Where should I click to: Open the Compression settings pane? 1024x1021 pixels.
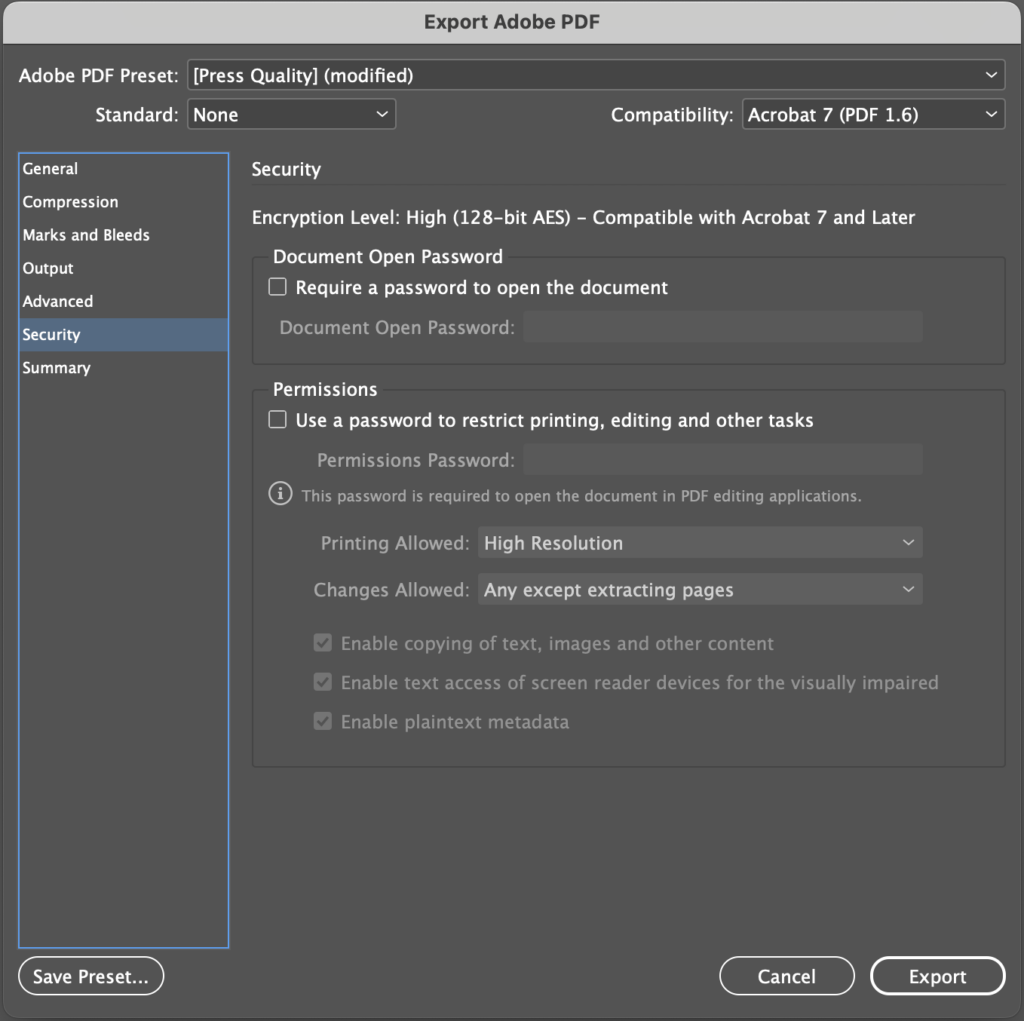[70, 201]
